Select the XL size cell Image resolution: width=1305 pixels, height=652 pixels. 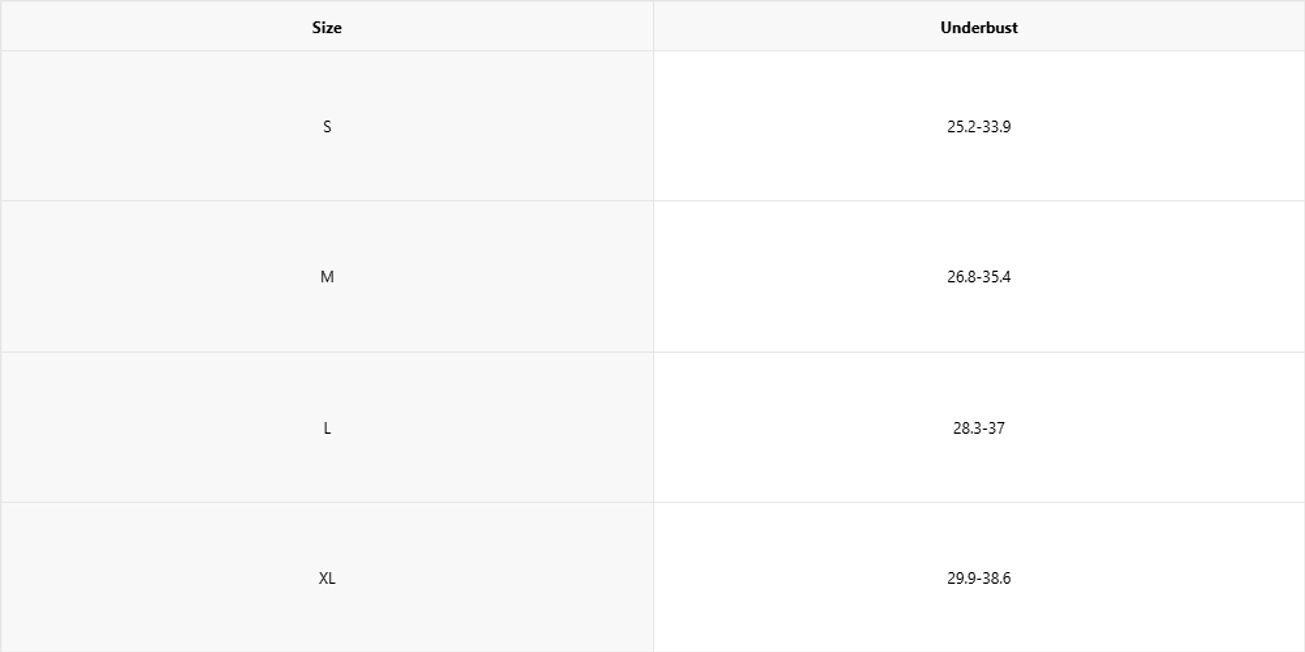point(327,578)
